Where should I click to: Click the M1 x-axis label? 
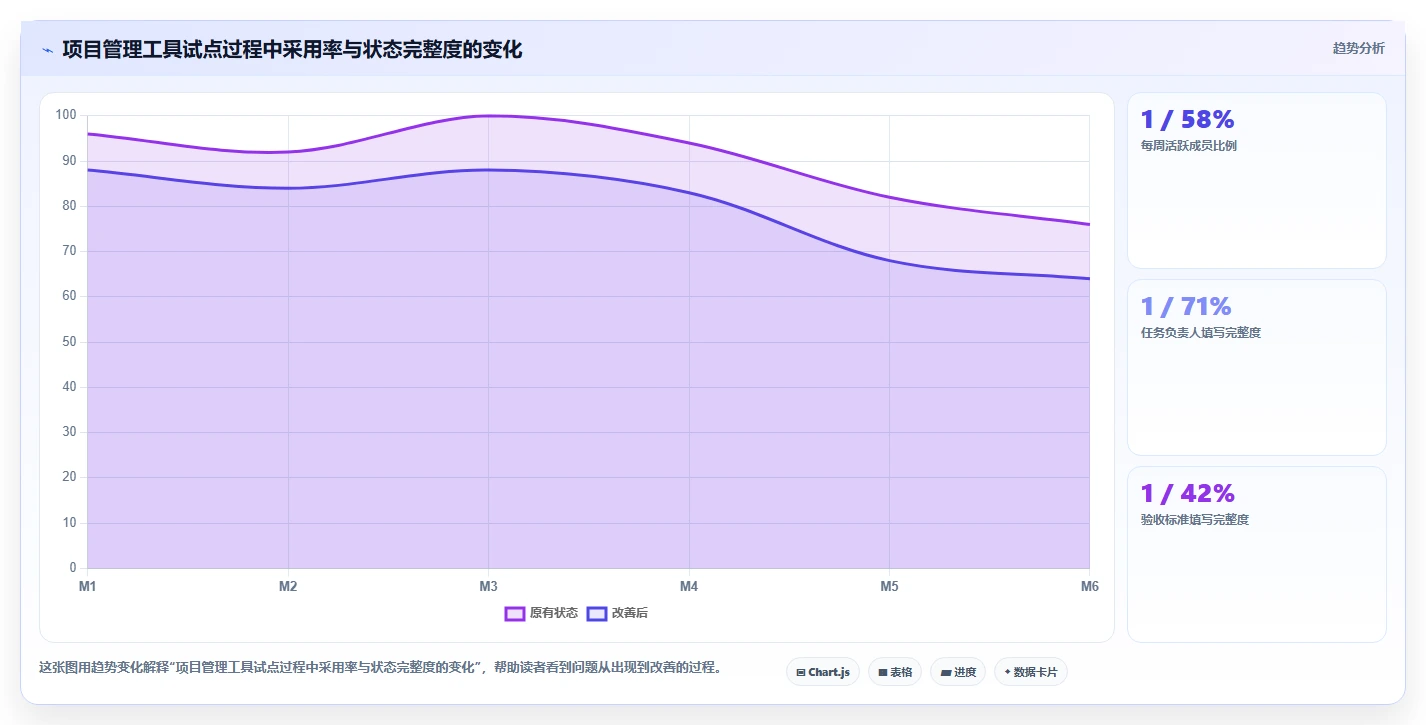88,586
